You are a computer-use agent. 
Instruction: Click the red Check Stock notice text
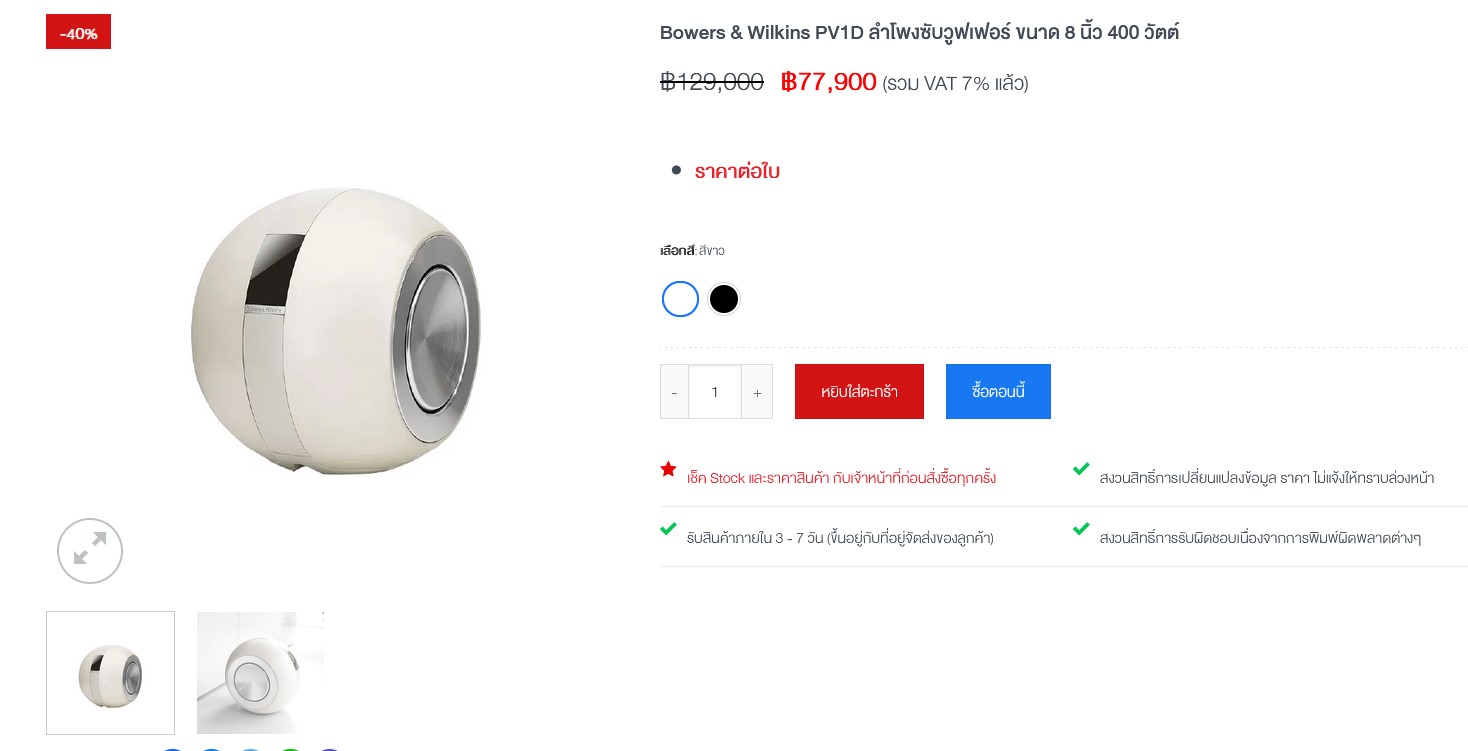(841, 478)
